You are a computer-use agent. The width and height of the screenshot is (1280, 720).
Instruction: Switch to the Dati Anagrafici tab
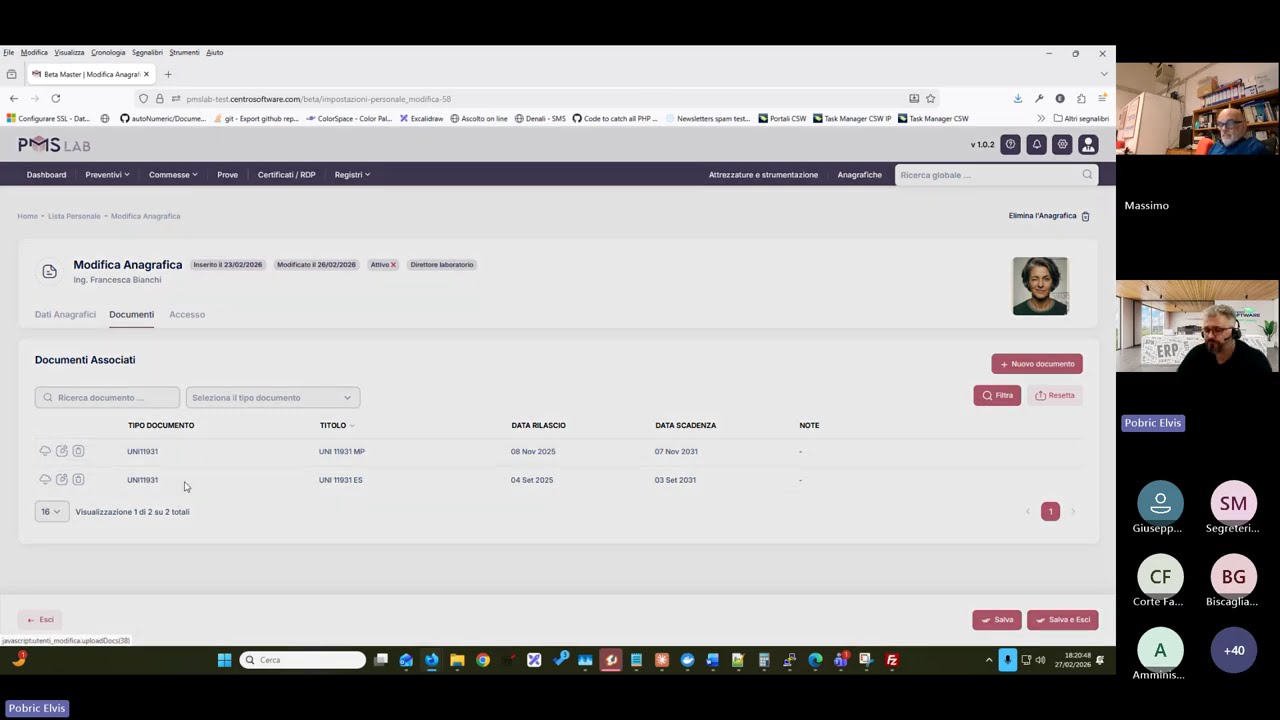click(65, 314)
